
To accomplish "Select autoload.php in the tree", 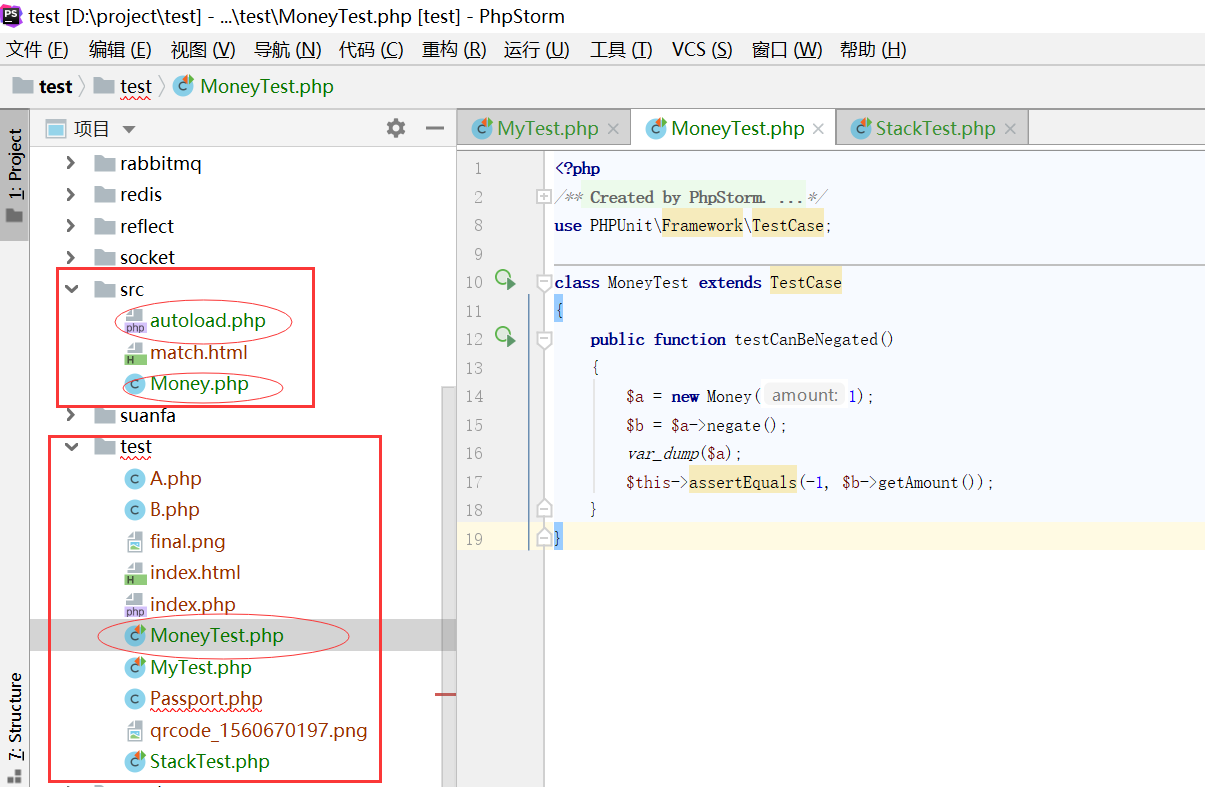I will [207, 321].
